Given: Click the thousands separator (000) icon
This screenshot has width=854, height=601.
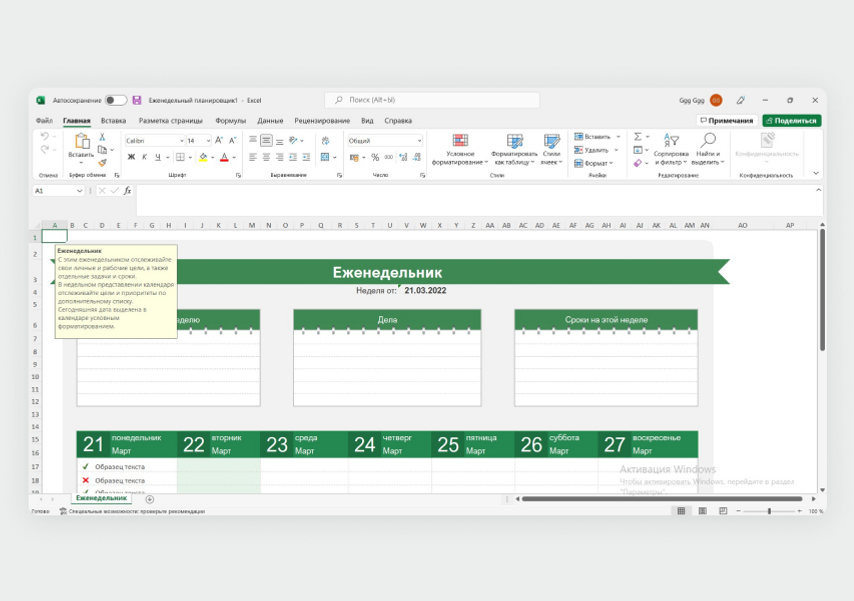Looking at the screenshot, I should pyautogui.click(x=388, y=157).
